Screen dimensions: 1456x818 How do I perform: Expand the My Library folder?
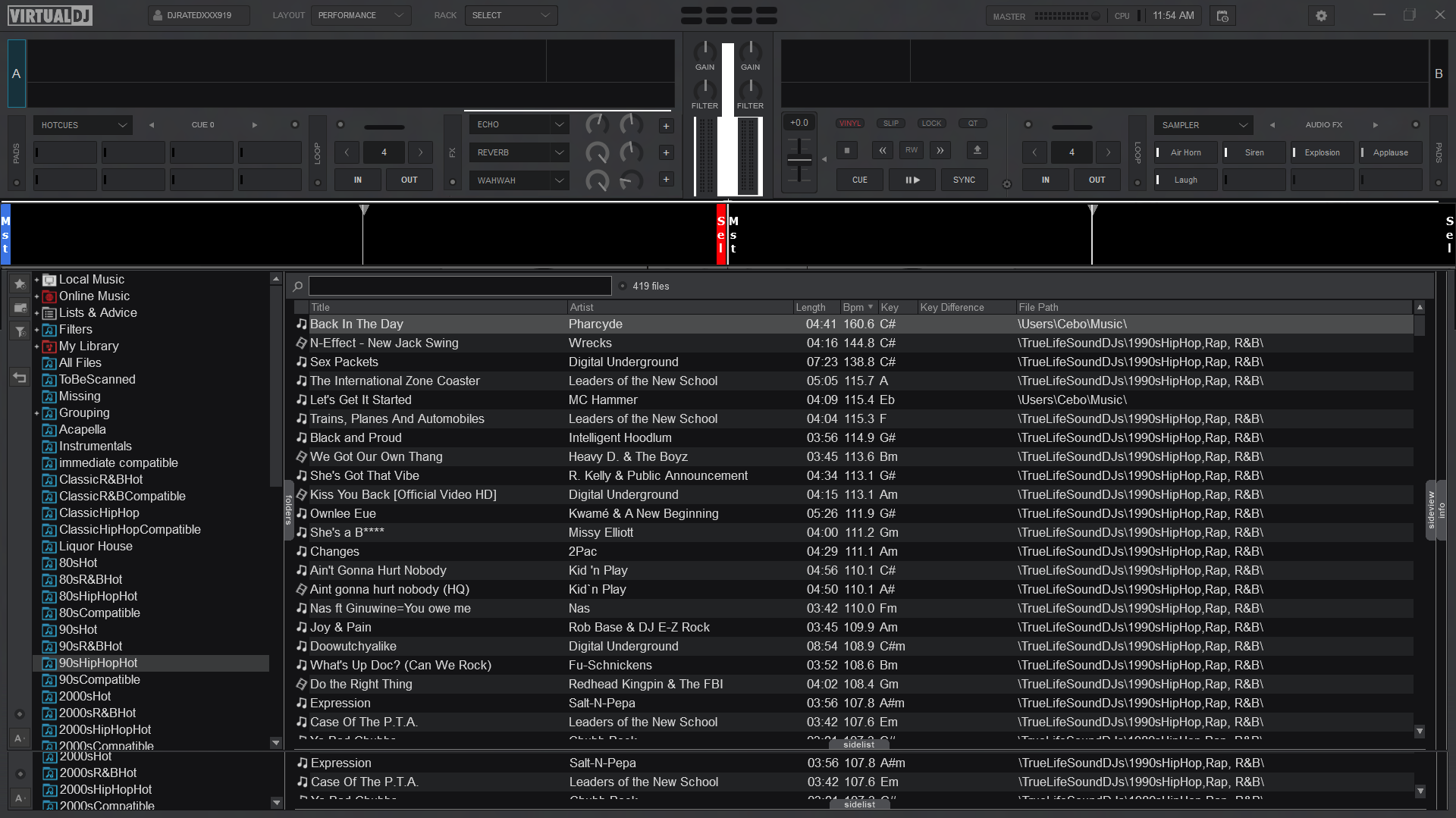point(36,346)
